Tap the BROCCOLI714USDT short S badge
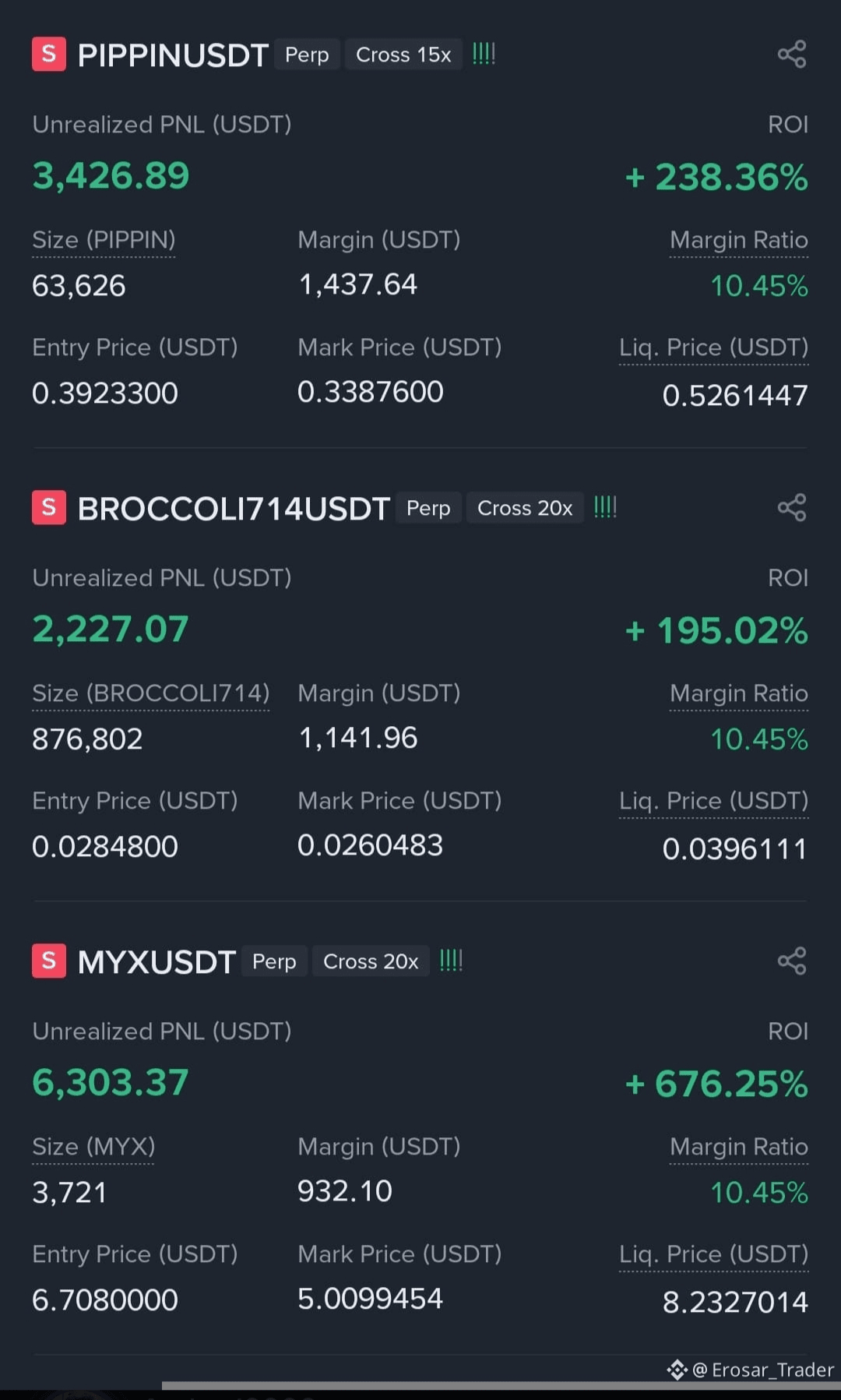The image size is (841, 1400). tap(49, 508)
